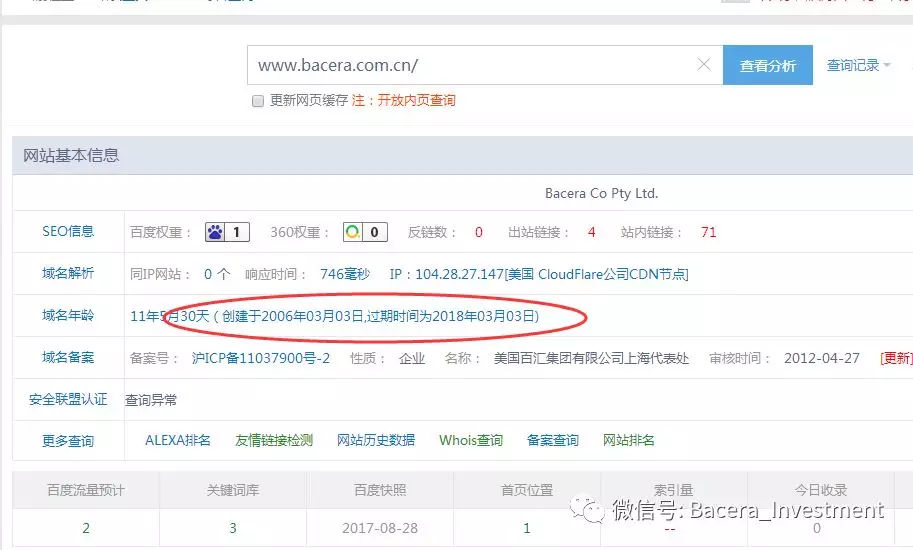The height and width of the screenshot is (550, 913).
Task: Click the company name 美国百汇集团有限公司上海代表处
Action: tap(591, 358)
